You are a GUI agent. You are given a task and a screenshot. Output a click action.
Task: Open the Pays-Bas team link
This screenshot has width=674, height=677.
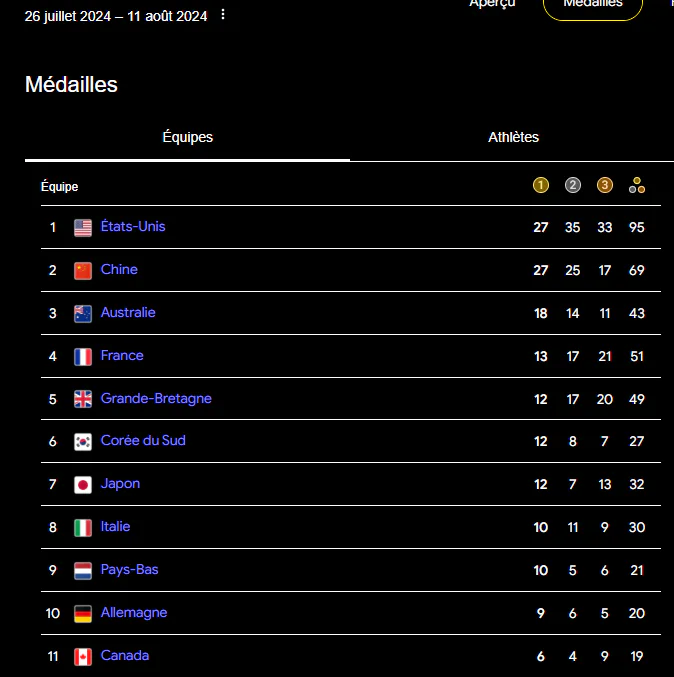point(130,569)
